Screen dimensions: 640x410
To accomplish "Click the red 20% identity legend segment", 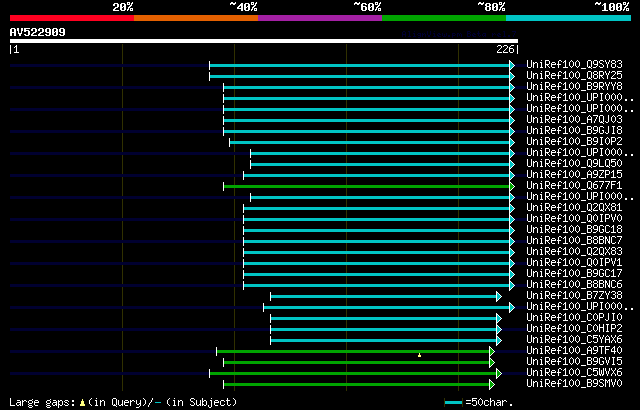I will pyautogui.click(x=72, y=18).
